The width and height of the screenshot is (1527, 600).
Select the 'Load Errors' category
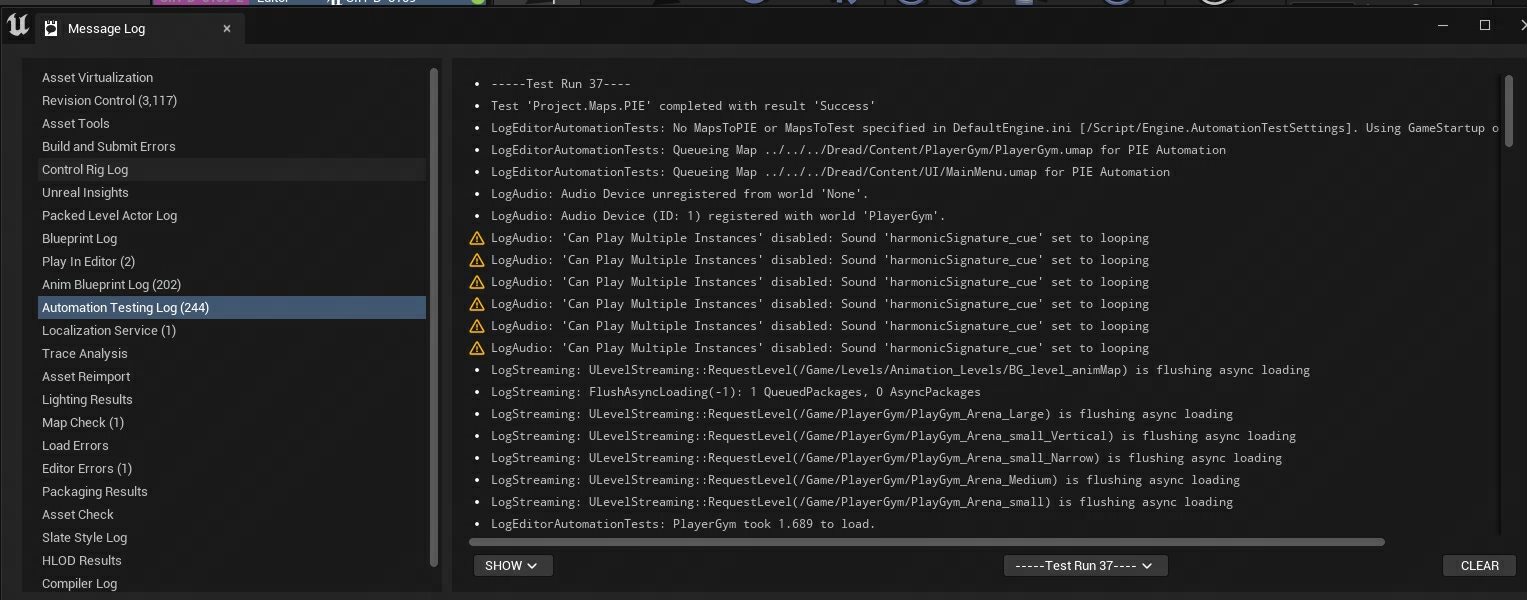(x=232, y=445)
